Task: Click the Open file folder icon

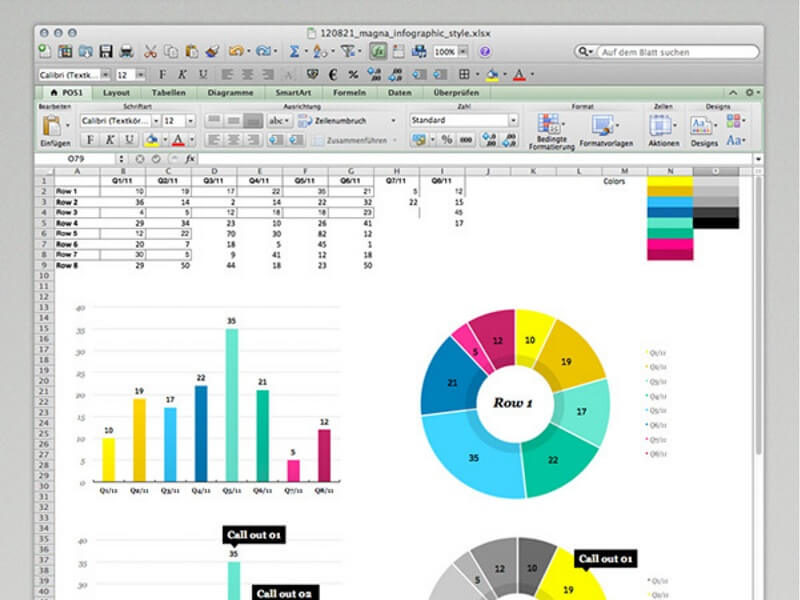Action: [x=85, y=51]
